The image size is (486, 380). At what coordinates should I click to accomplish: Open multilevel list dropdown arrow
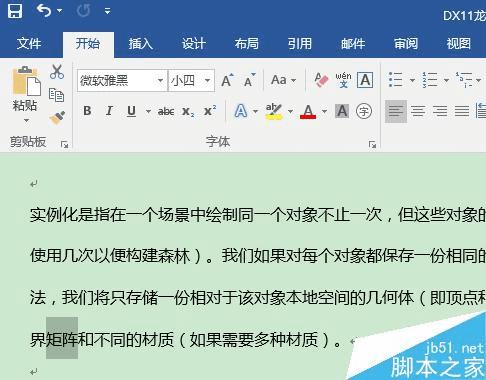(479, 80)
